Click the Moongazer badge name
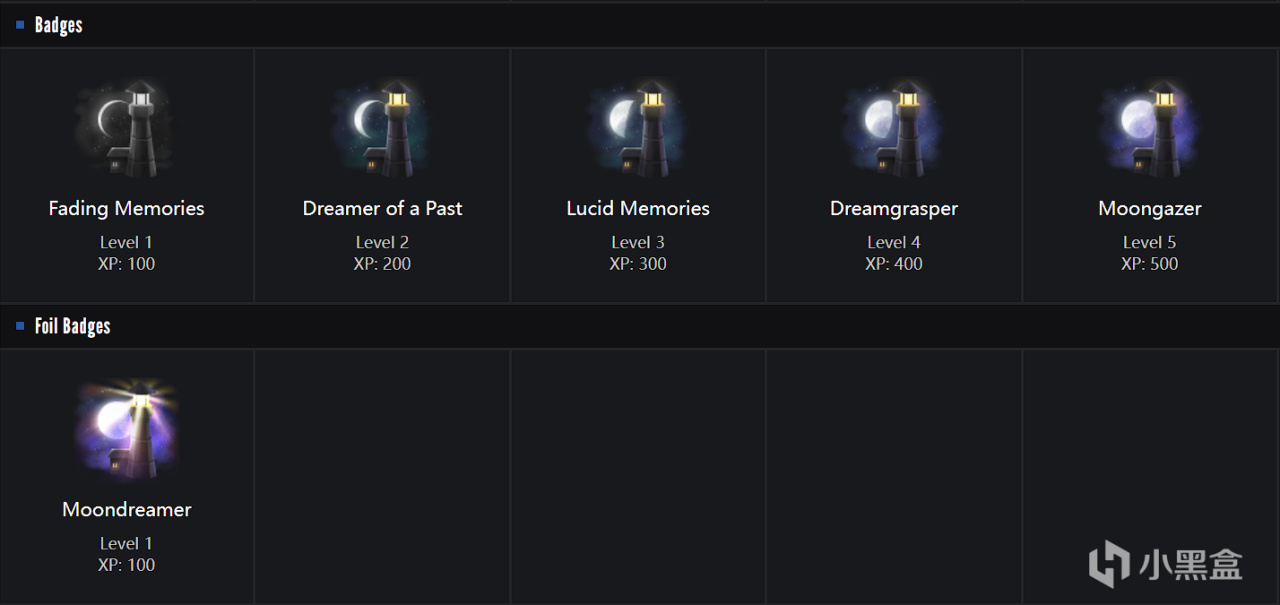The image size is (1280, 605). [x=1150, y=208]
